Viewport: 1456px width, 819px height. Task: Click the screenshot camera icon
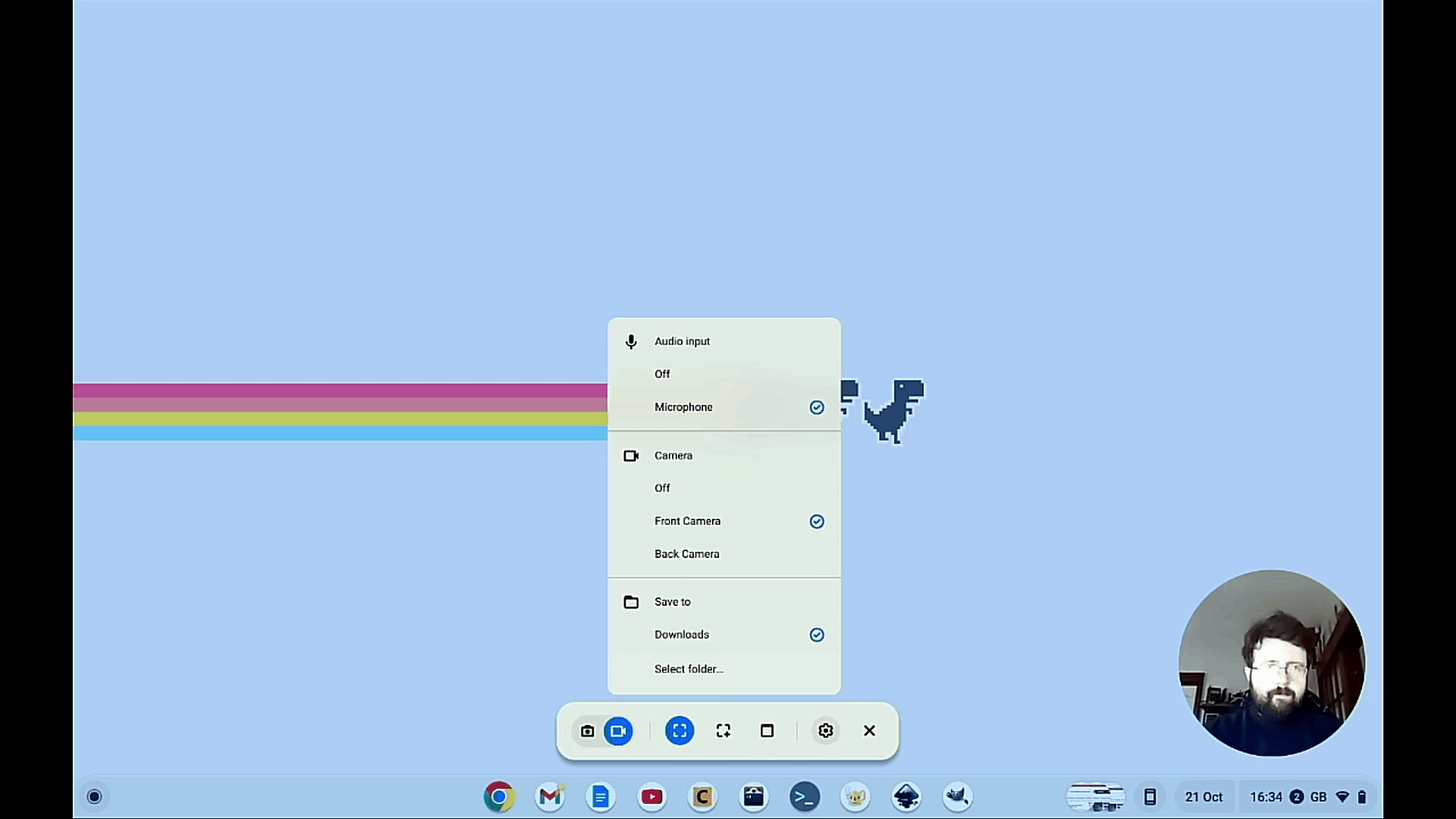coord(587,730)
